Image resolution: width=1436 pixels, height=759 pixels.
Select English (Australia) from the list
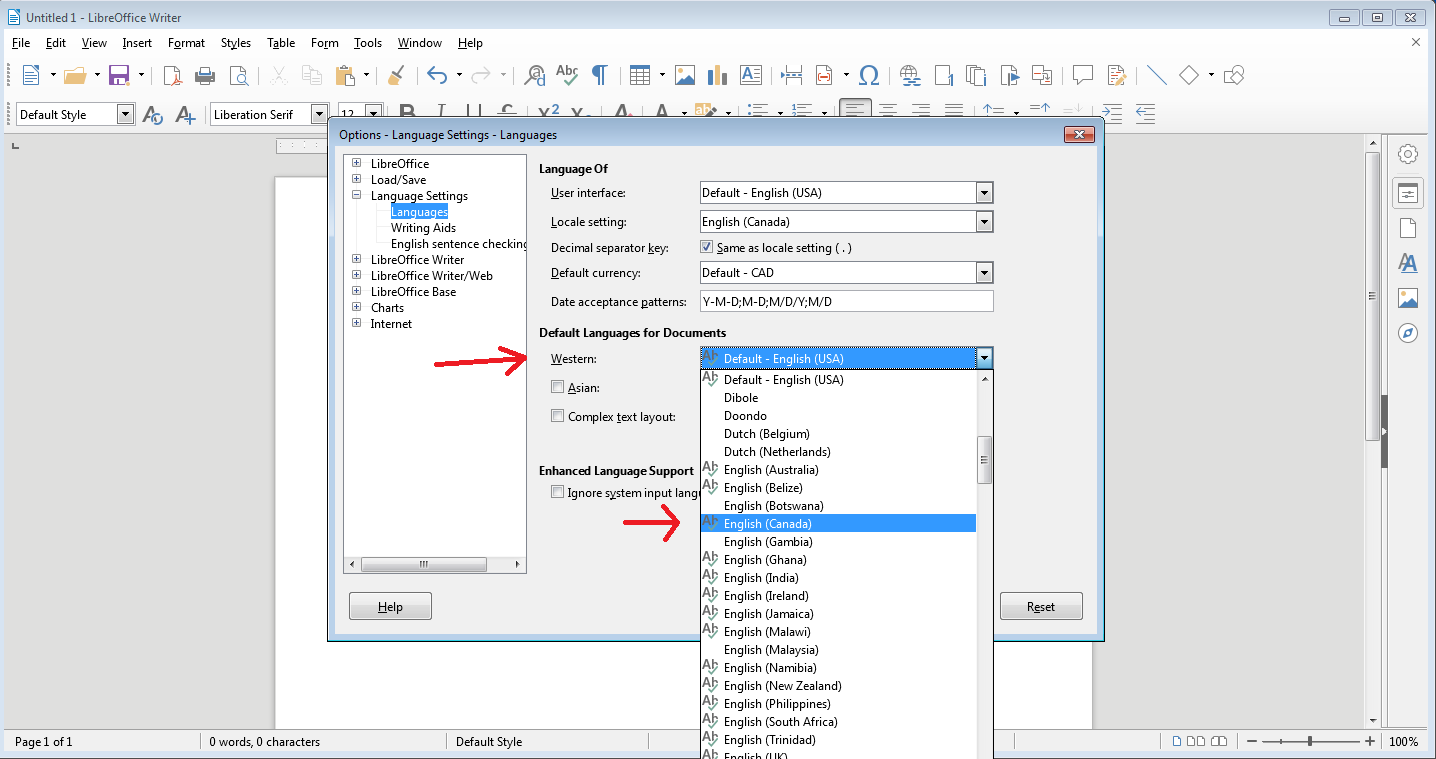pos(838,469)
